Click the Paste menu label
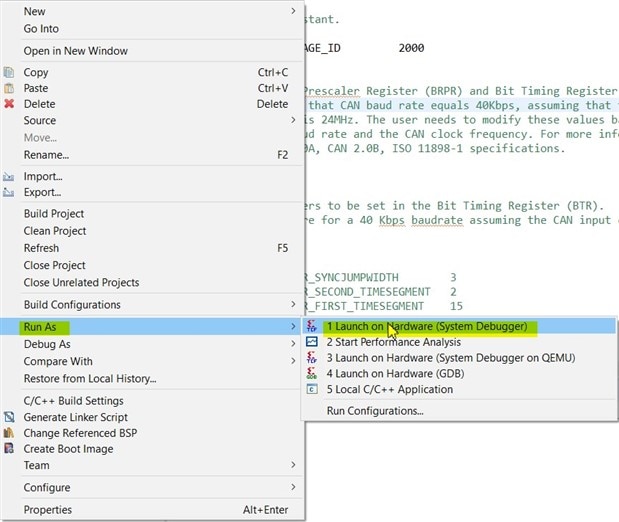The image size is (619, 522). [36, 88]
